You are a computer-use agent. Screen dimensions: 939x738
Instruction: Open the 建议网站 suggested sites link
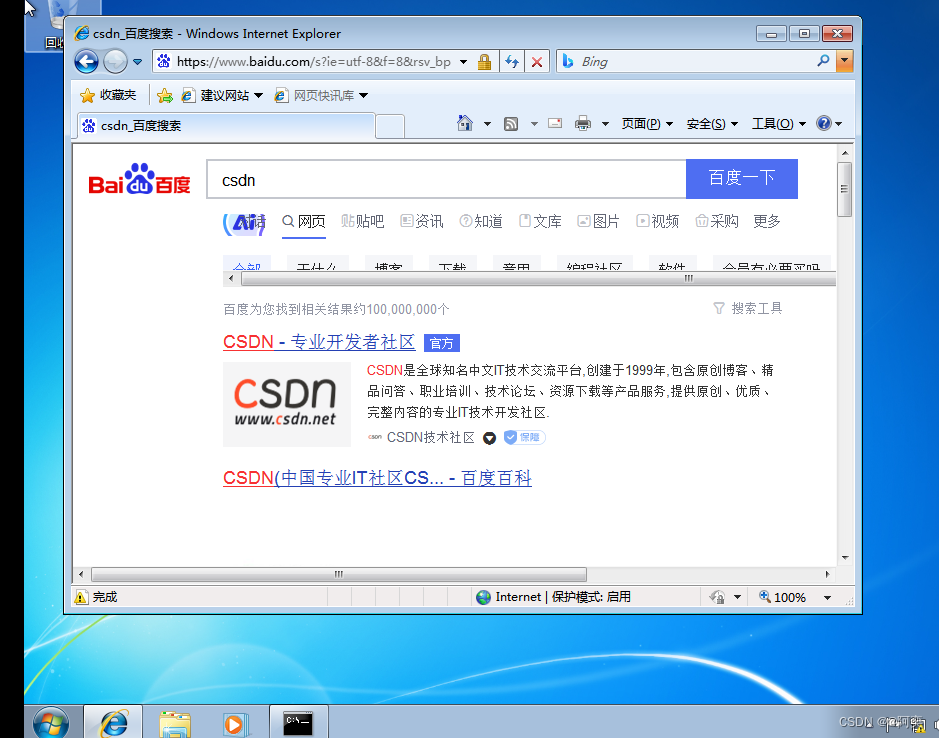[x=222, y=95]
